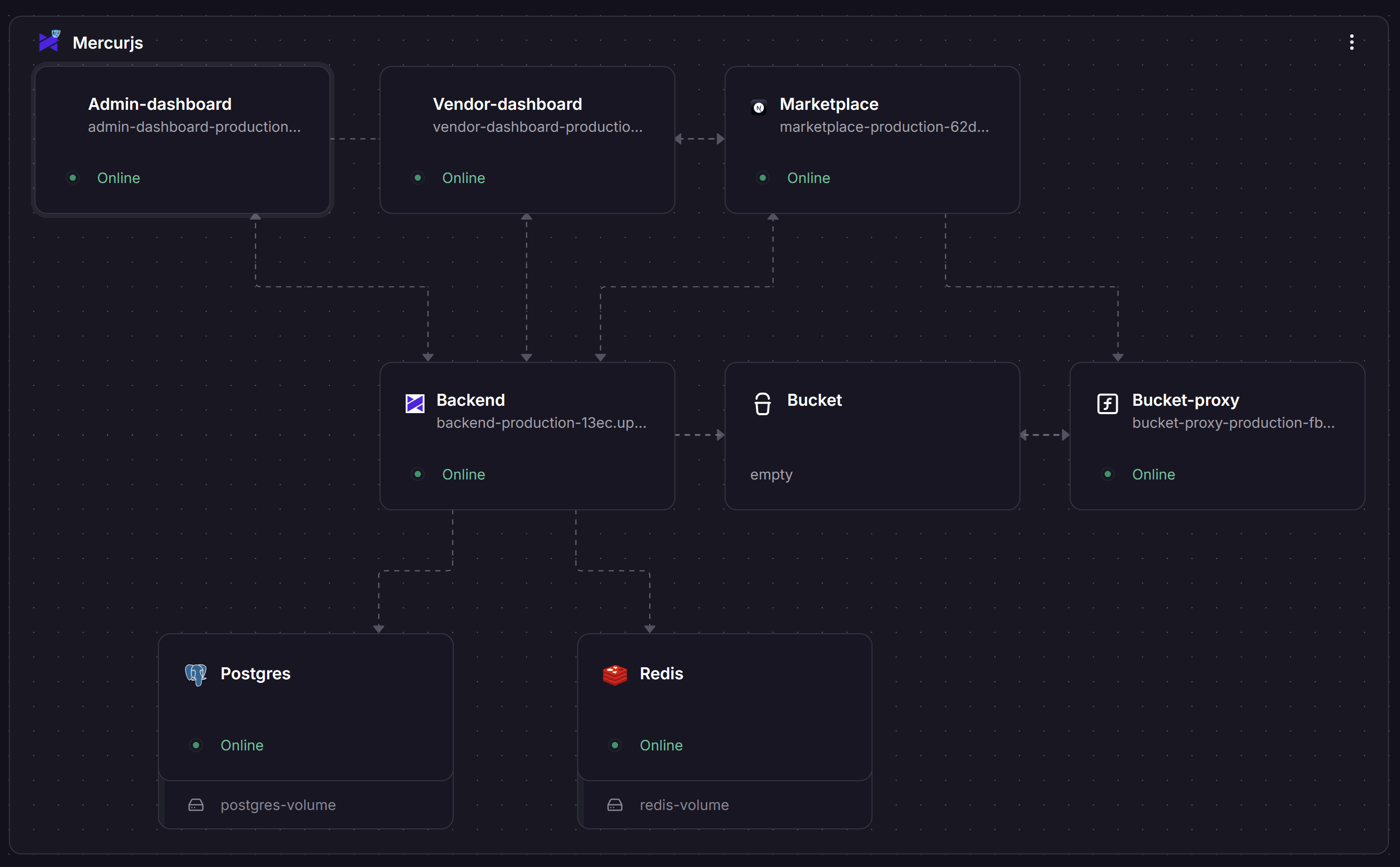1400x867 pixels.
Task: Click the Mercurjs project name
Action: (108, 43)
